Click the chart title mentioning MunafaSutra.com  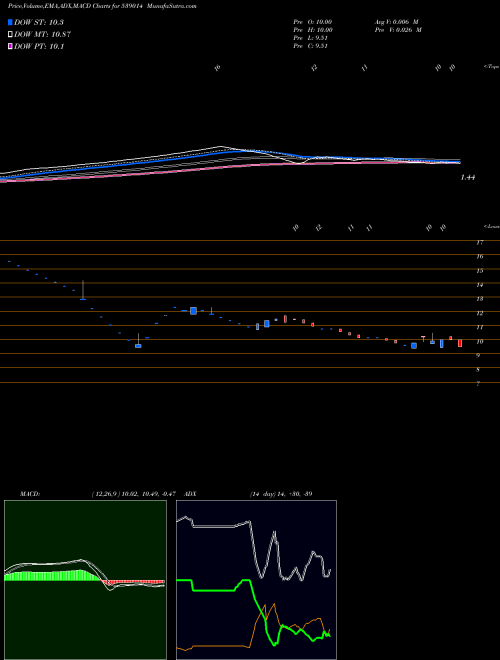pos(102,6)
